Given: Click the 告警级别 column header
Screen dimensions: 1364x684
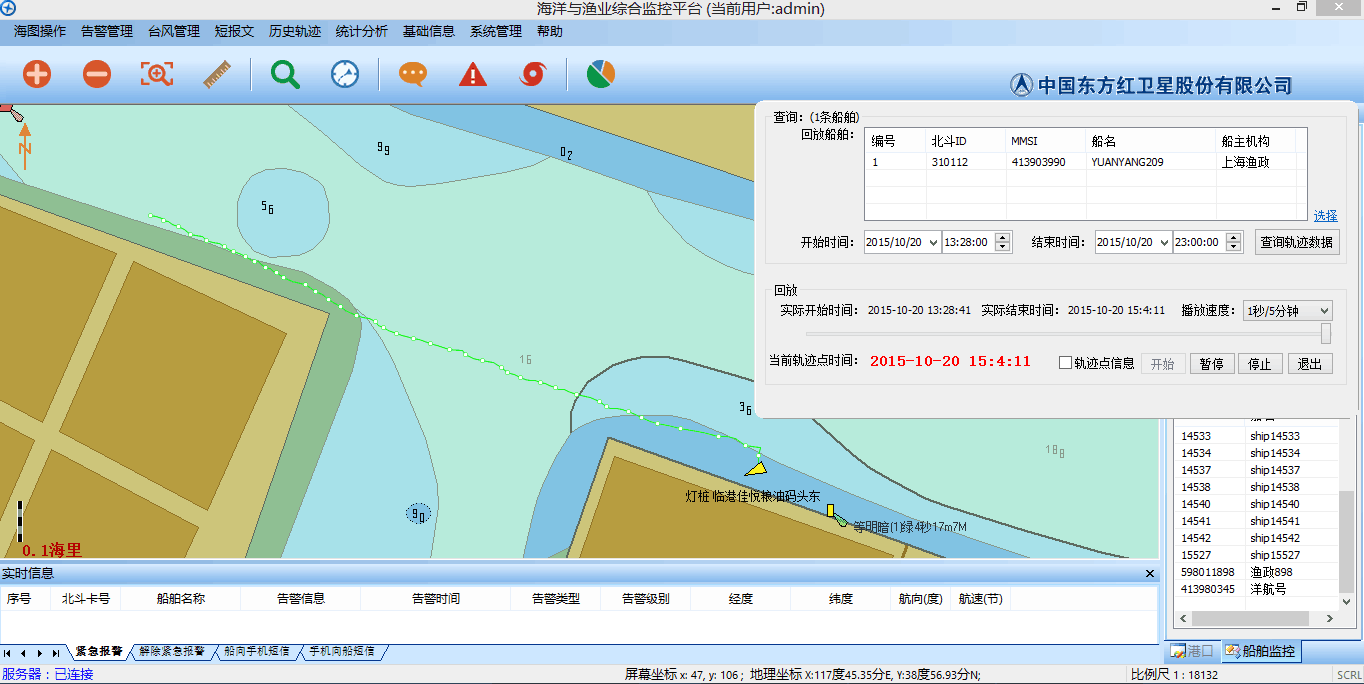Looking at the screenshot, I should click(x=645, y=599).
